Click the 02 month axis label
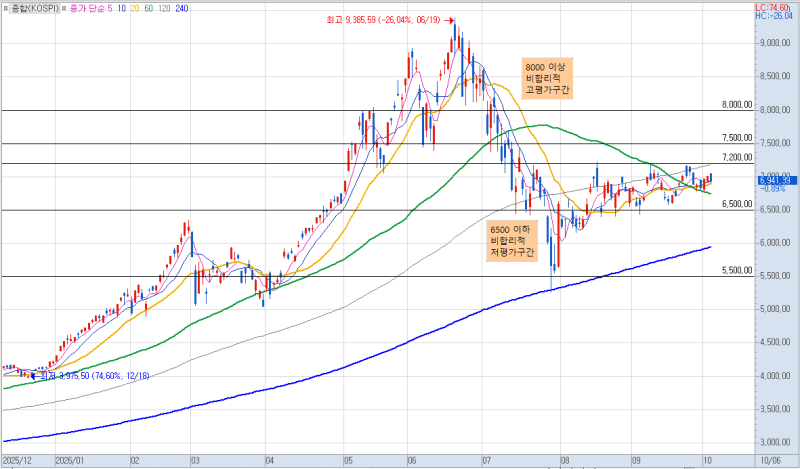Image resolution: width=800 pixels, height=469 pixels. point(135,461)
